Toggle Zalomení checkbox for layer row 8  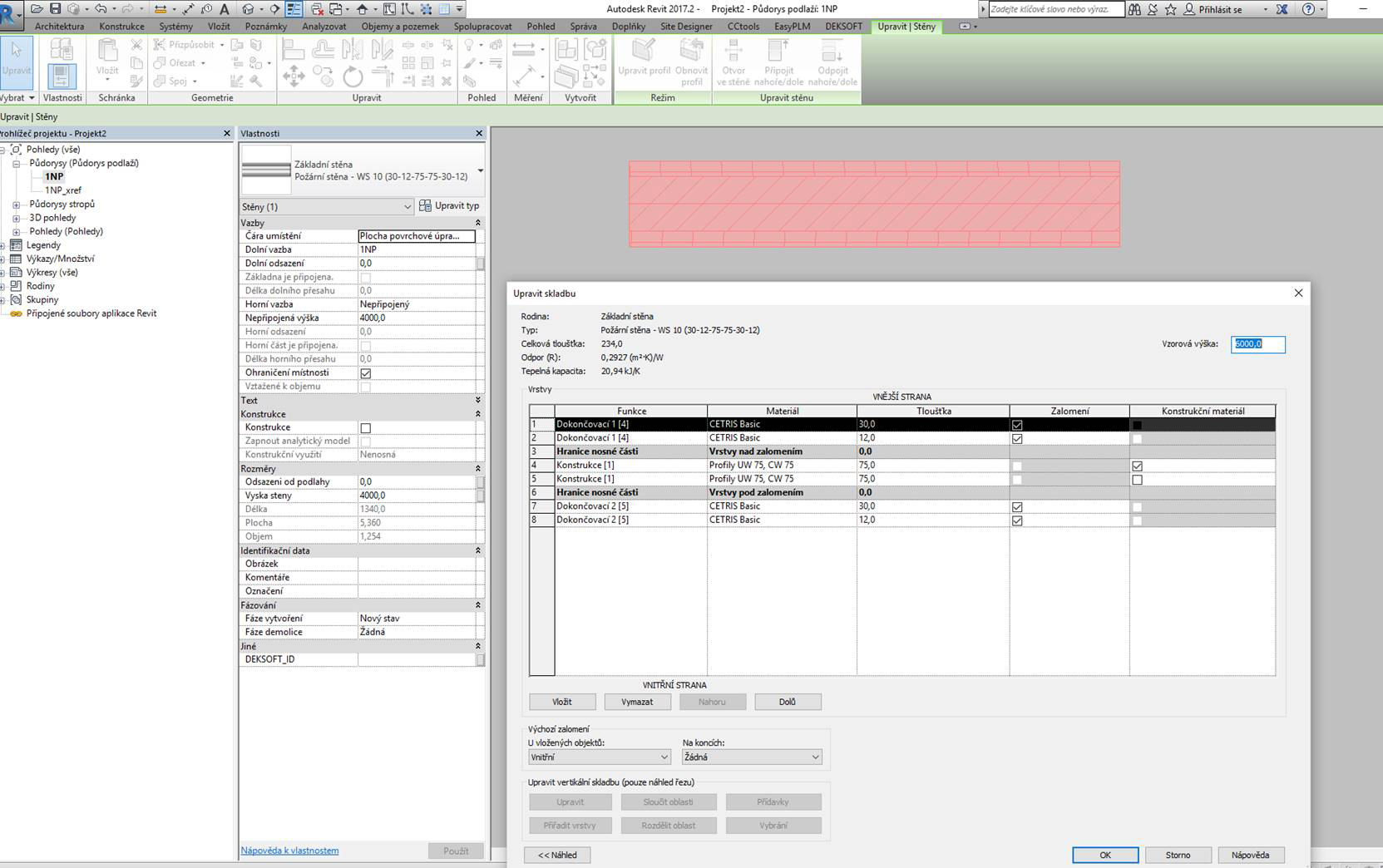click(1017, 520)
